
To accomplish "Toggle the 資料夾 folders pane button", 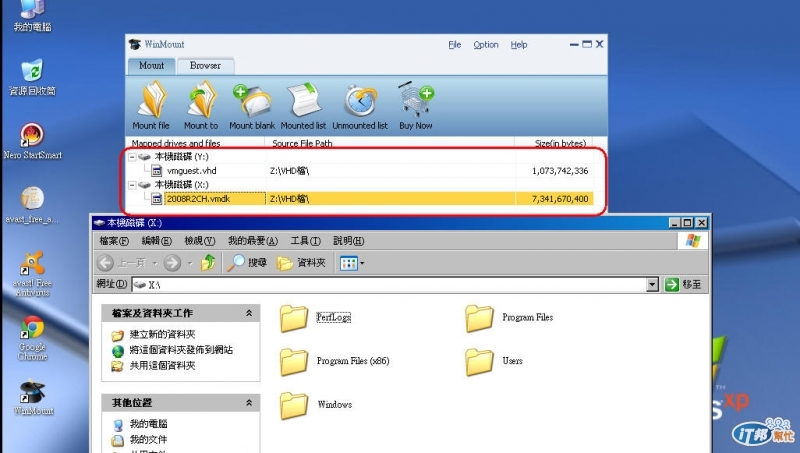I will point(301,263).
